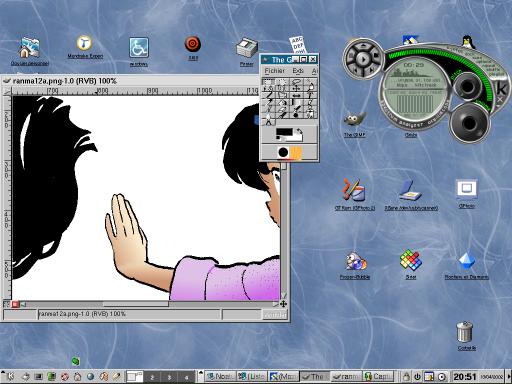Collapse the panel with right edge arrow
This screenshot has width=512, height=384.
(509, 377)
